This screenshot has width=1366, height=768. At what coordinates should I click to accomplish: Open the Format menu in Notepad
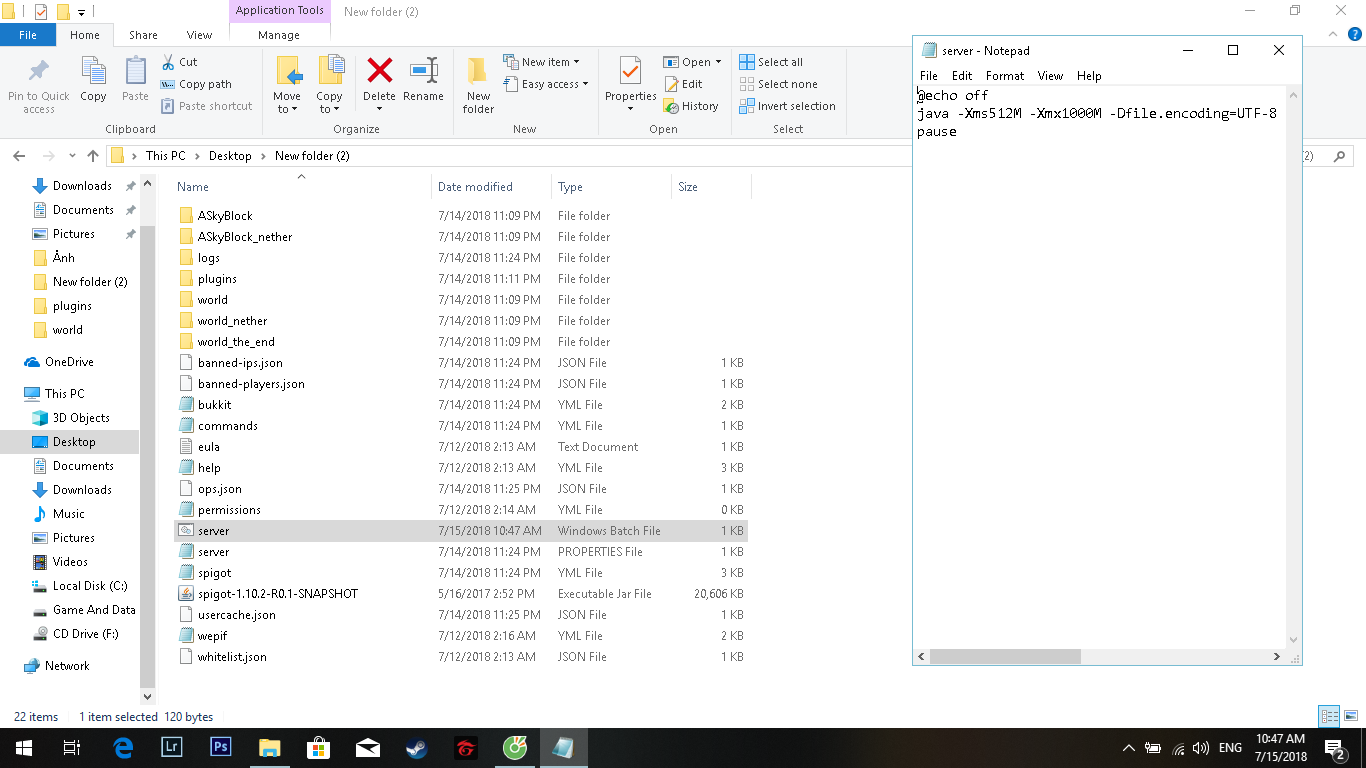click(1004, 76)
